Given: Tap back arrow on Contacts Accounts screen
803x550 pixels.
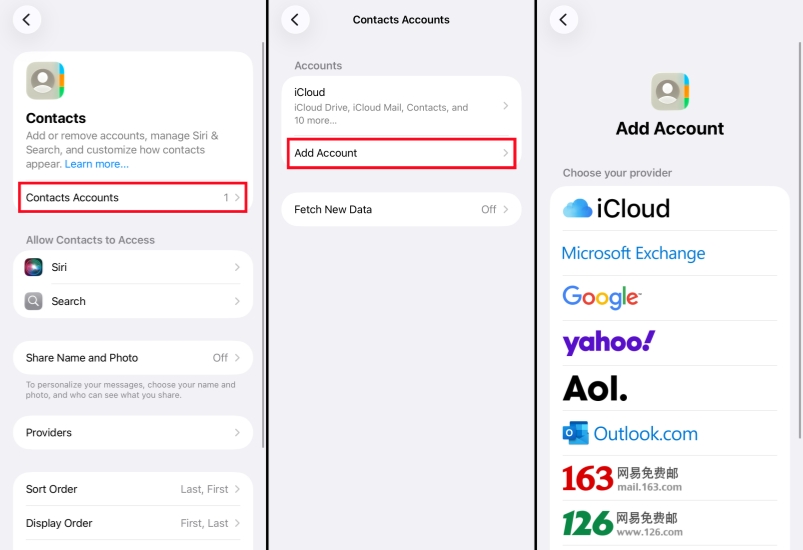Looking at the screenshot, I should pos(295,19).
